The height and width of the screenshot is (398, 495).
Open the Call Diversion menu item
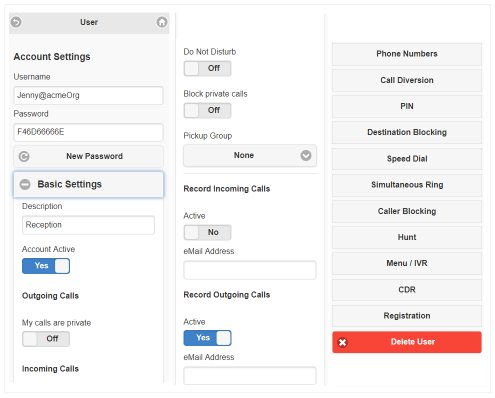pyautogui.click(x=407, y=80)
